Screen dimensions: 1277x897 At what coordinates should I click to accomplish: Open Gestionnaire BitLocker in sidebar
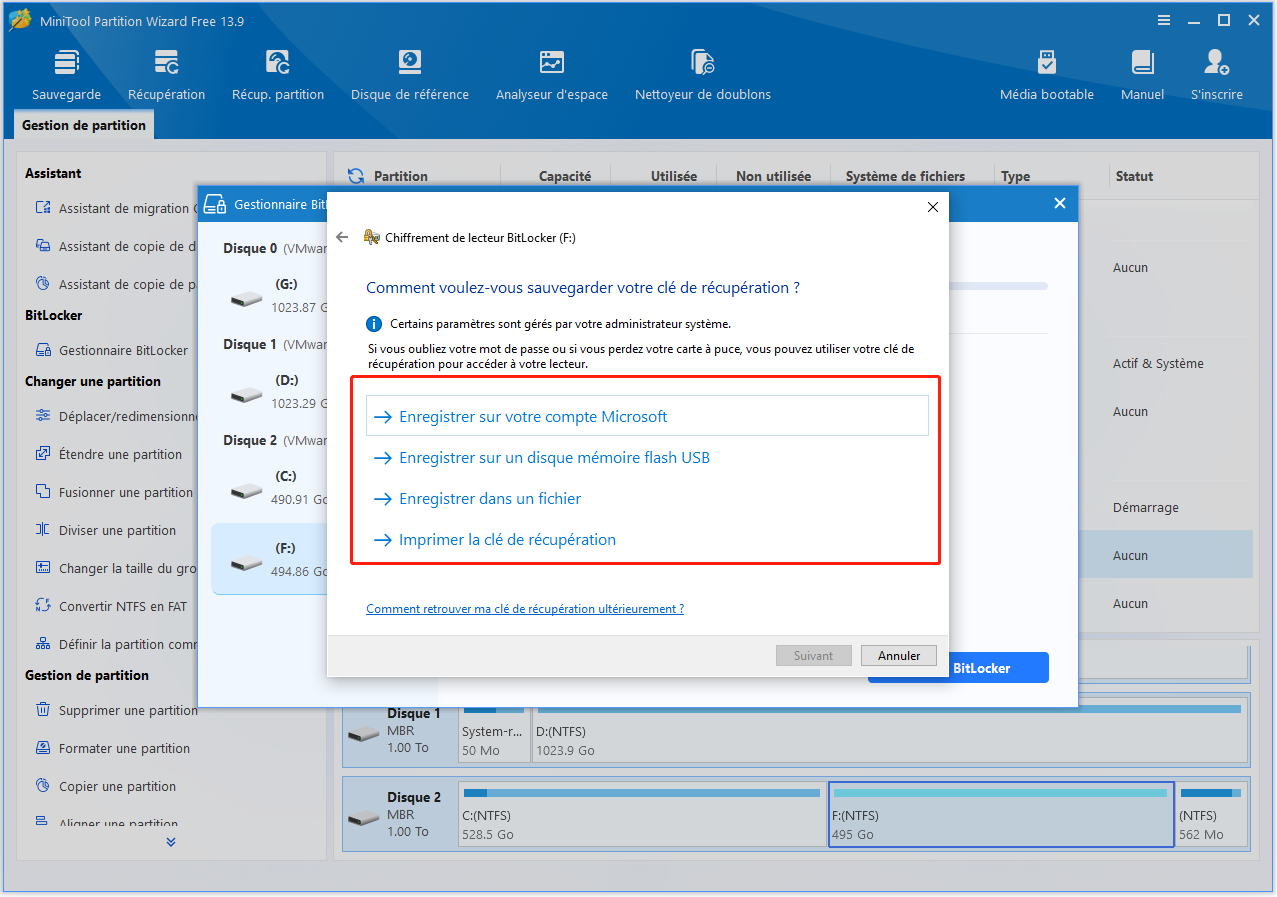pyautogui.click(x=113, y=350)
